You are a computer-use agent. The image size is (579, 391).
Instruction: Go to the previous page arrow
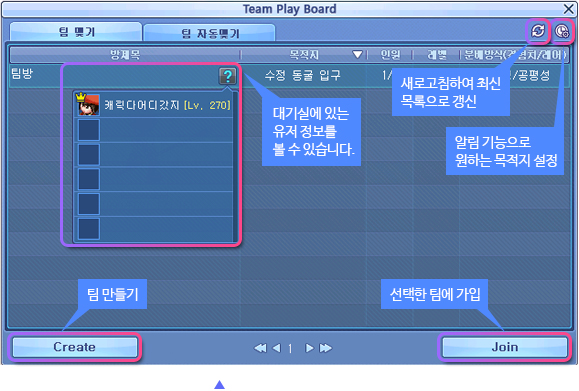click(x=277, y=348)
